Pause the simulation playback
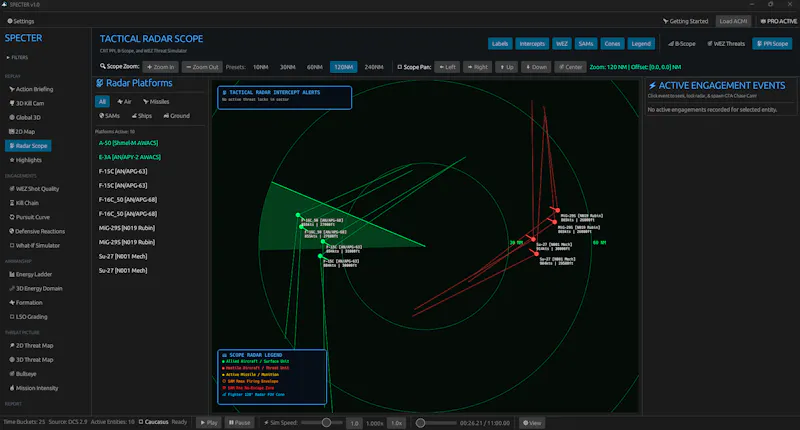800x430 pixels. [239, 423]
